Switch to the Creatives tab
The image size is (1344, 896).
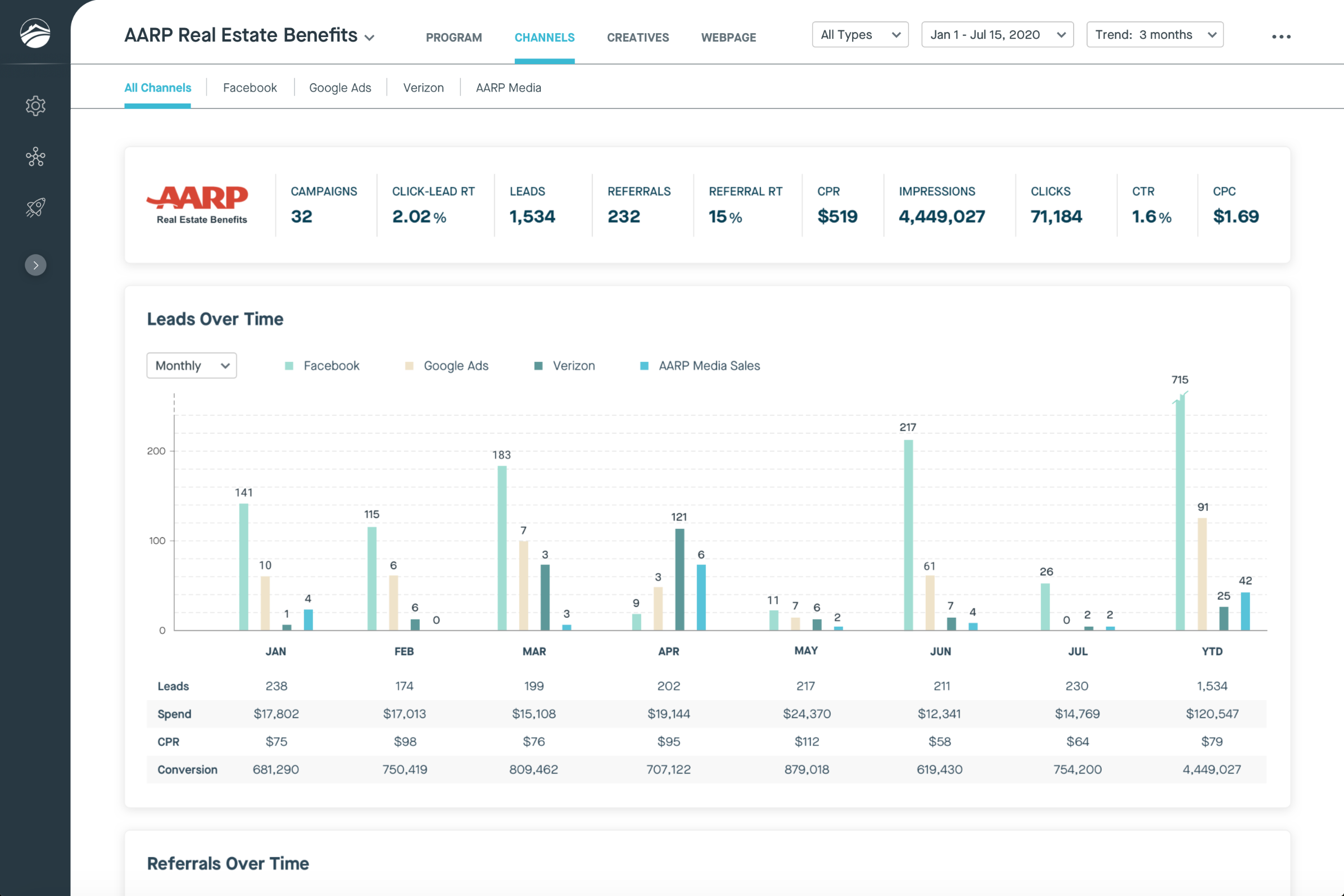click(x=638, y=38)
